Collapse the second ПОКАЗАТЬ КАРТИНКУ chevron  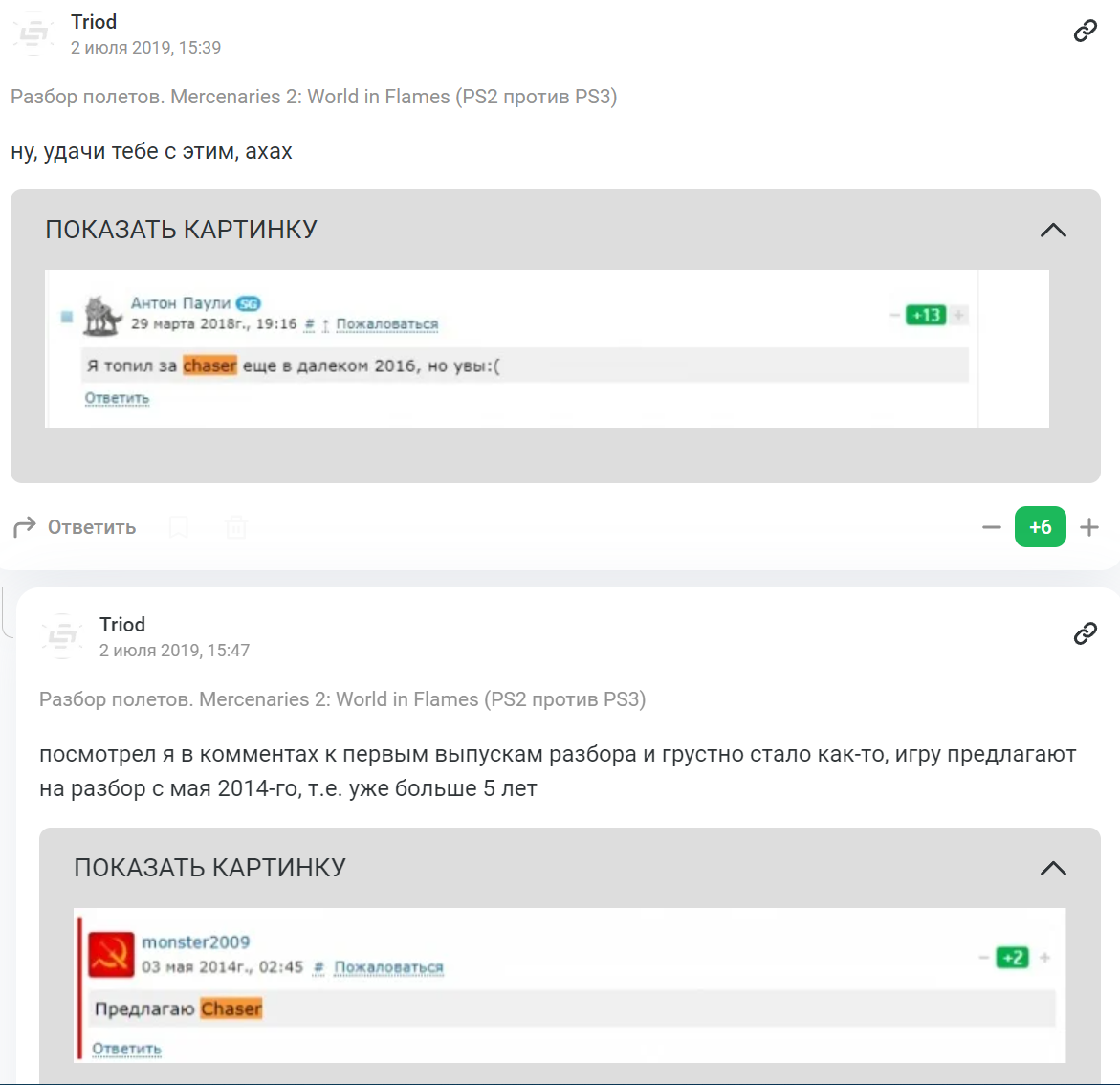click(1054, 869)
